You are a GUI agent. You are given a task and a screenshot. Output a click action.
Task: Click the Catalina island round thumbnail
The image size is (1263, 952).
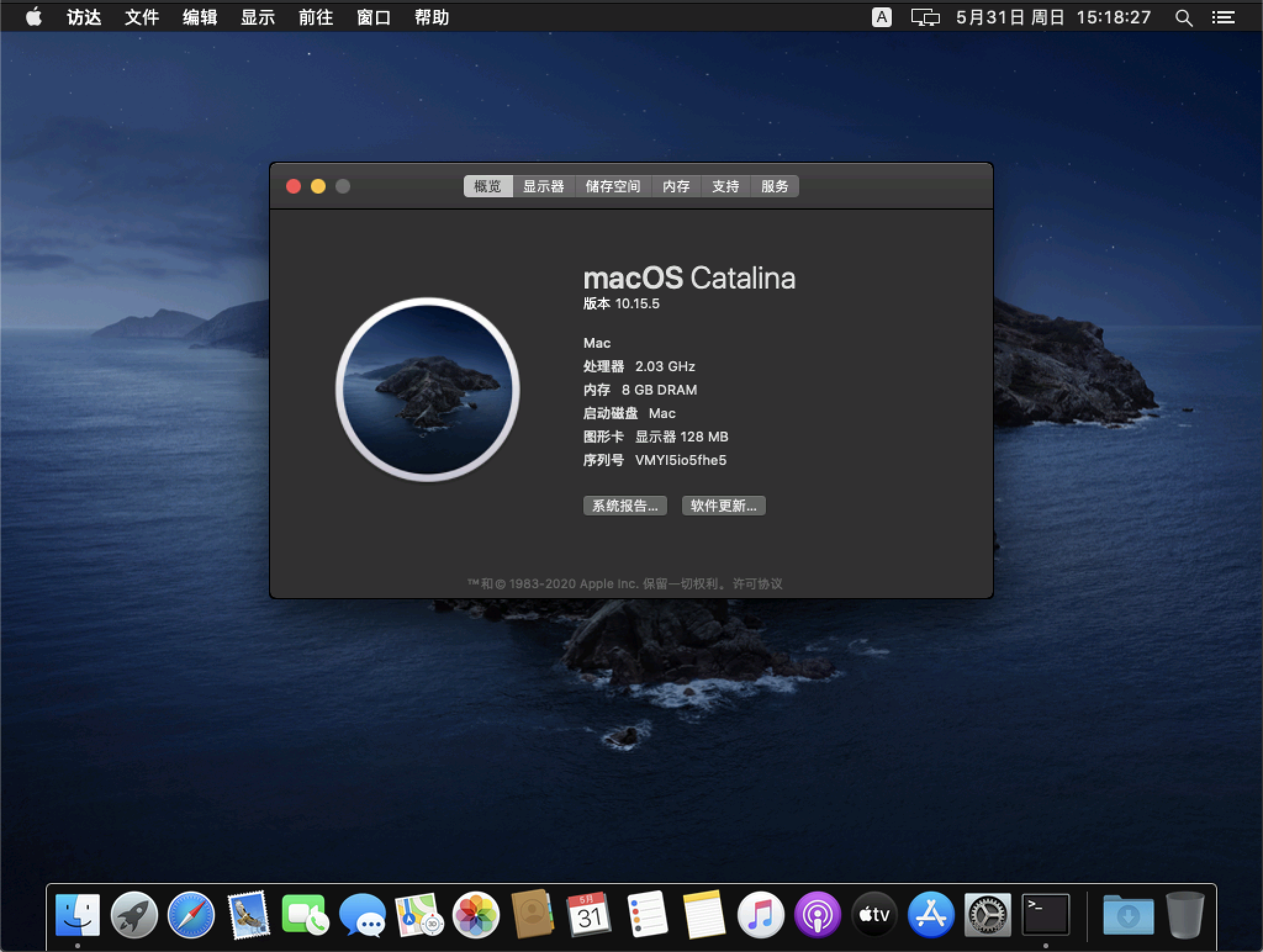click(427, 389)
